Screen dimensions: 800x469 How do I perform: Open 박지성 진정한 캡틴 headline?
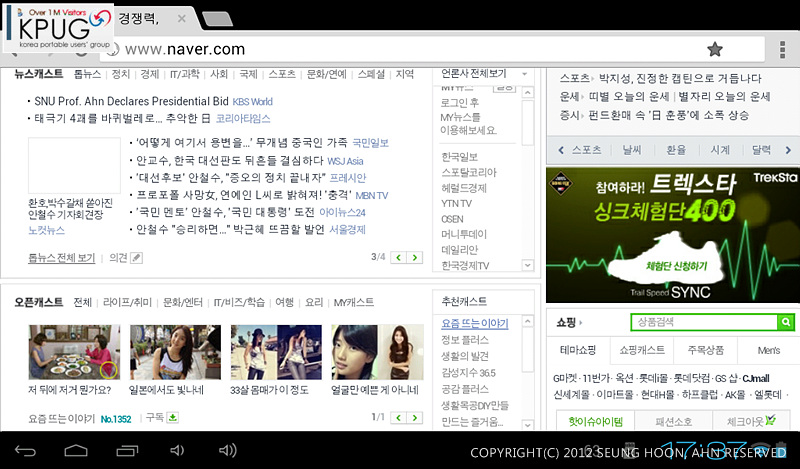(x=680, y=78)
